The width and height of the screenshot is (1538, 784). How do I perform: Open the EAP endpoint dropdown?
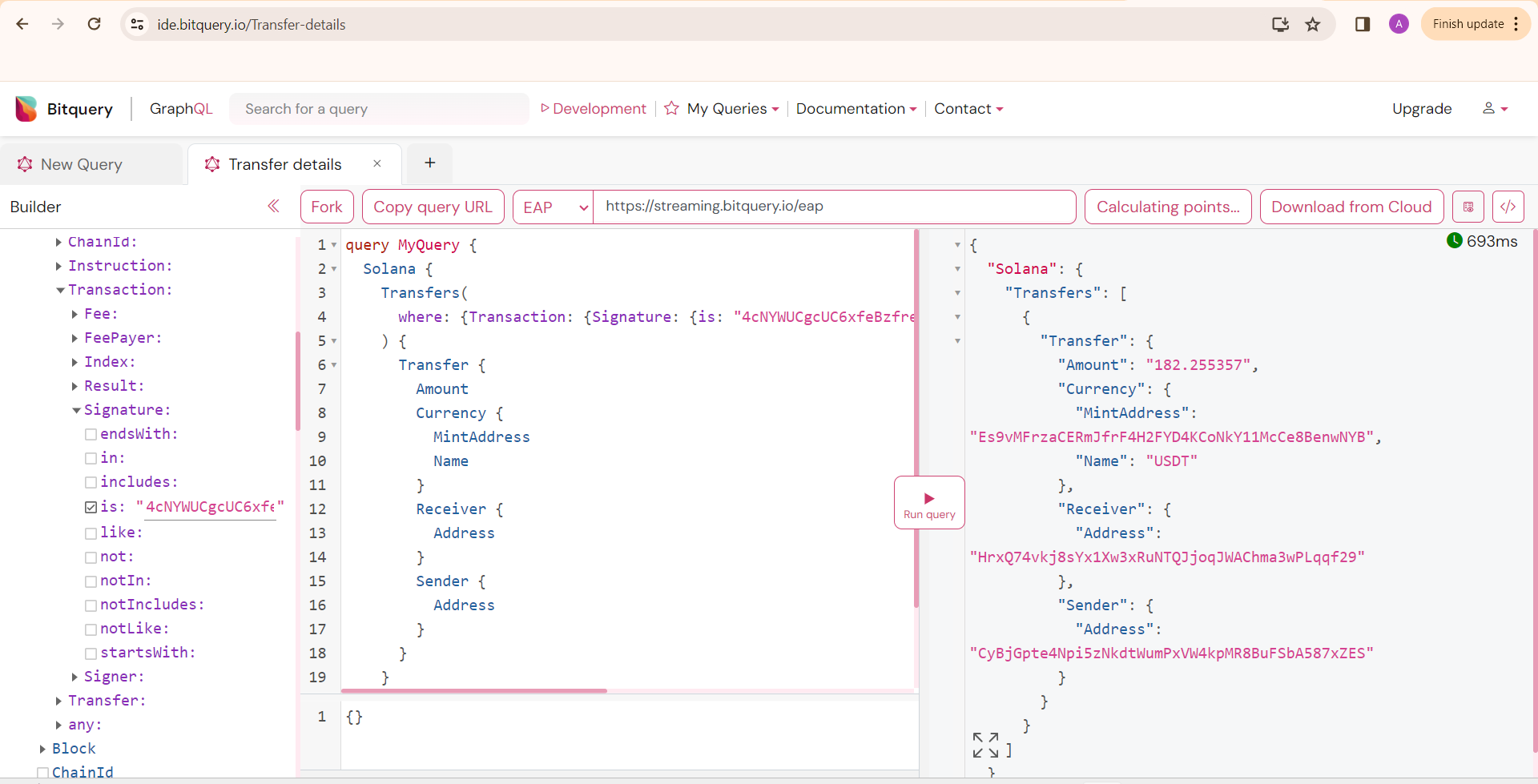click(x=553, y=207)
